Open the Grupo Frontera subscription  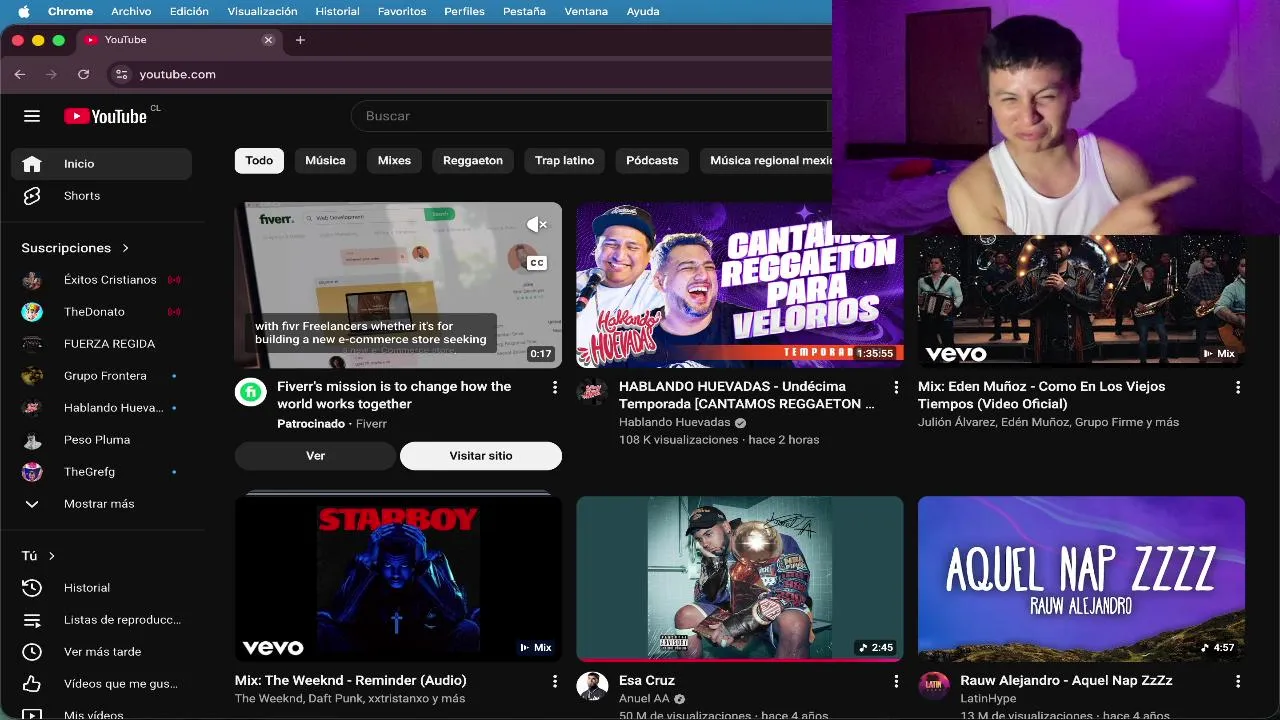[x=101, y=376]
